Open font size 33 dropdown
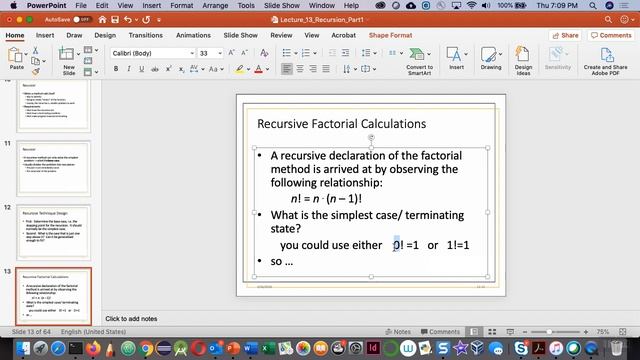 220,53
